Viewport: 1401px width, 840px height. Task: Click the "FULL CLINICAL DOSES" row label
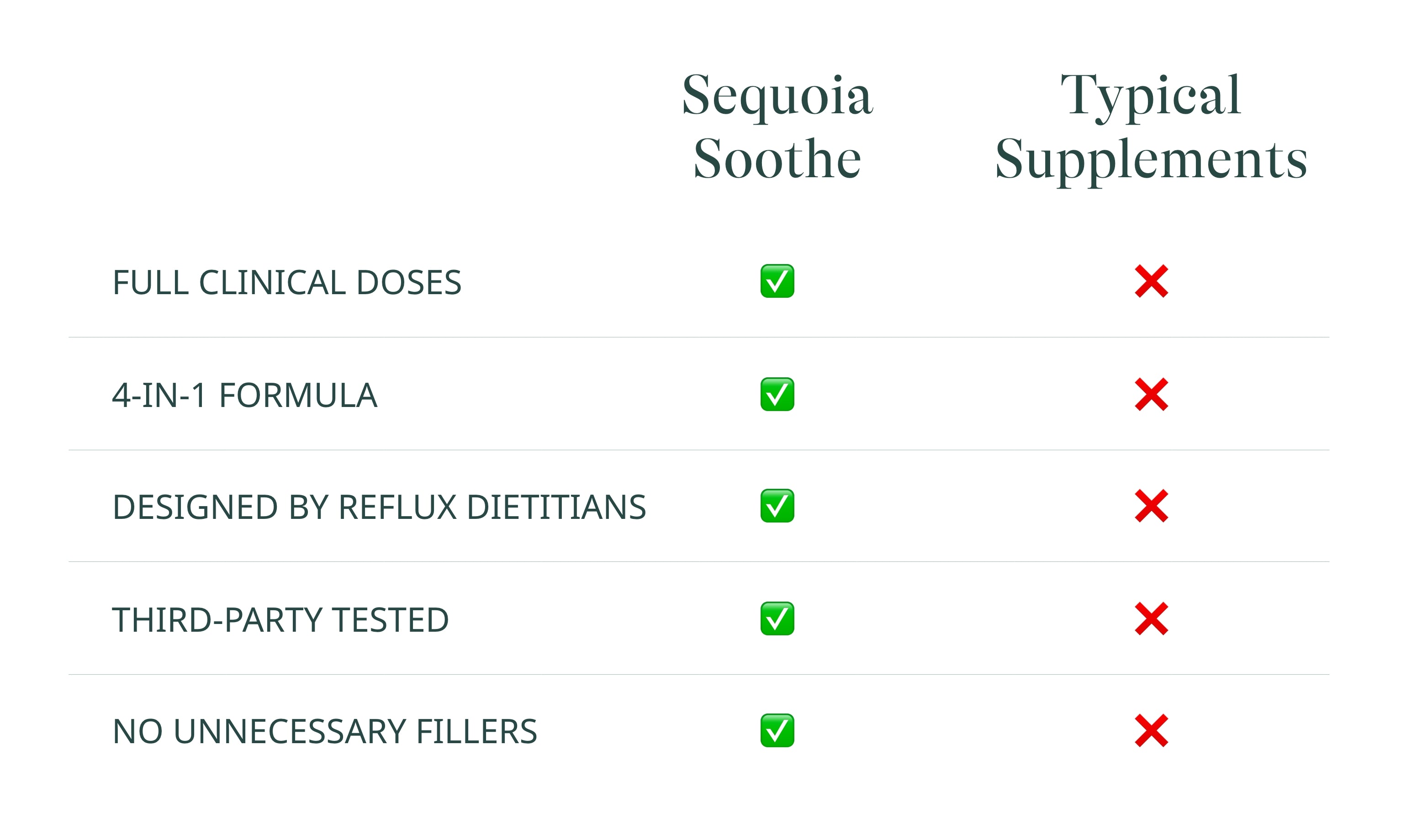tap(286, 282)
